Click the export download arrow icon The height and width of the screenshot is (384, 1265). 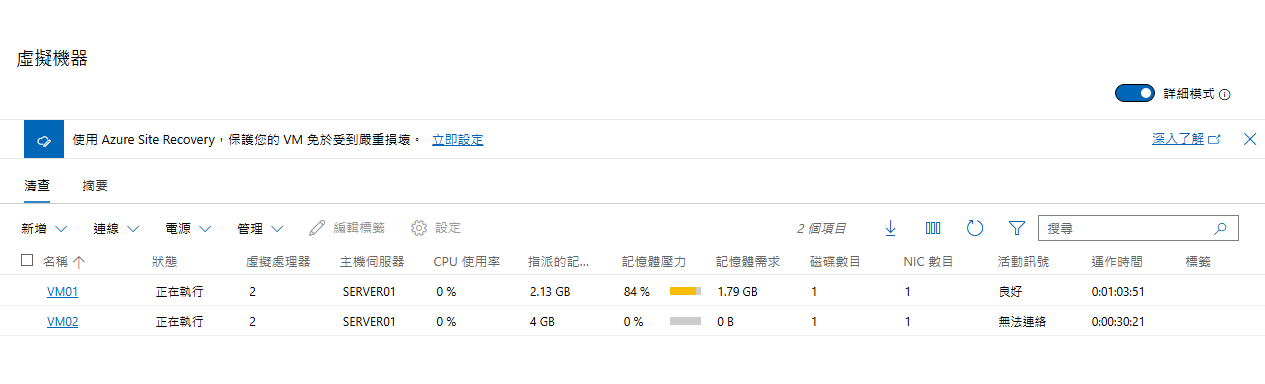coord(890,228)
